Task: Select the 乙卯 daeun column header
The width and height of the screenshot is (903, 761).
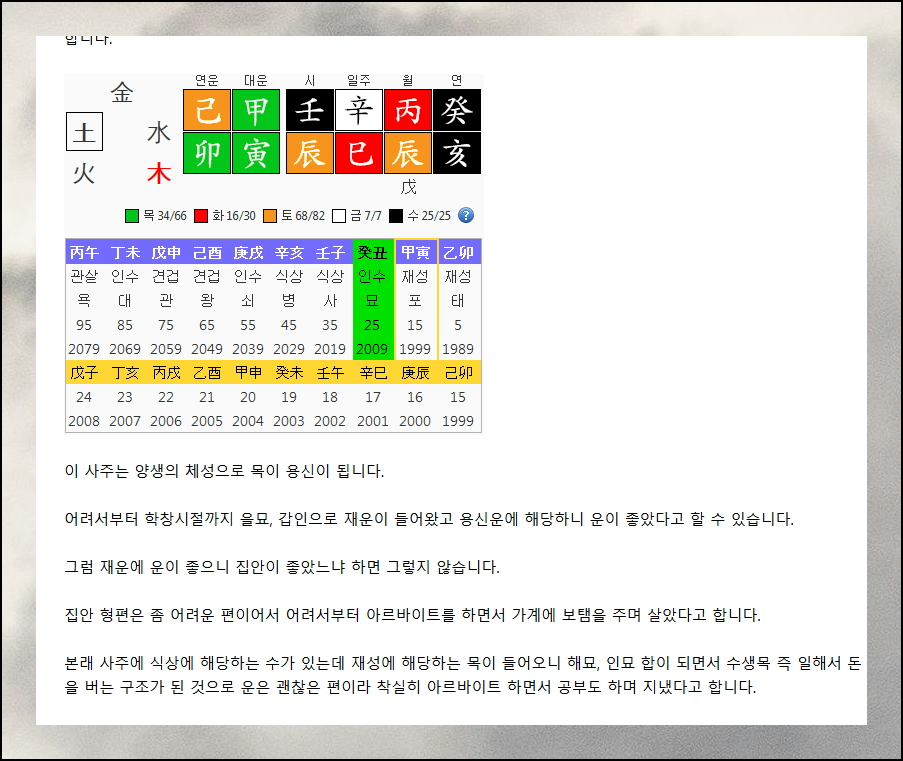Action: [x=459, y=252]
